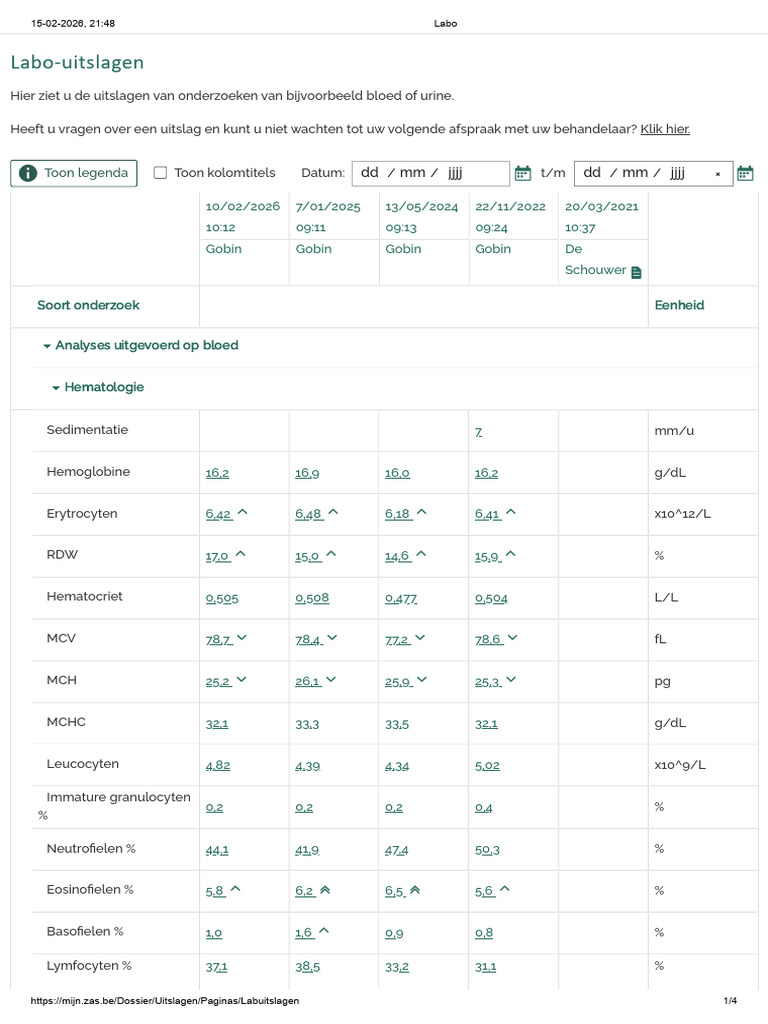Open Hemoglobine value 16,2 from 10/02/2026
Screen dimensions: 768x1024
(x=217, y=473)
